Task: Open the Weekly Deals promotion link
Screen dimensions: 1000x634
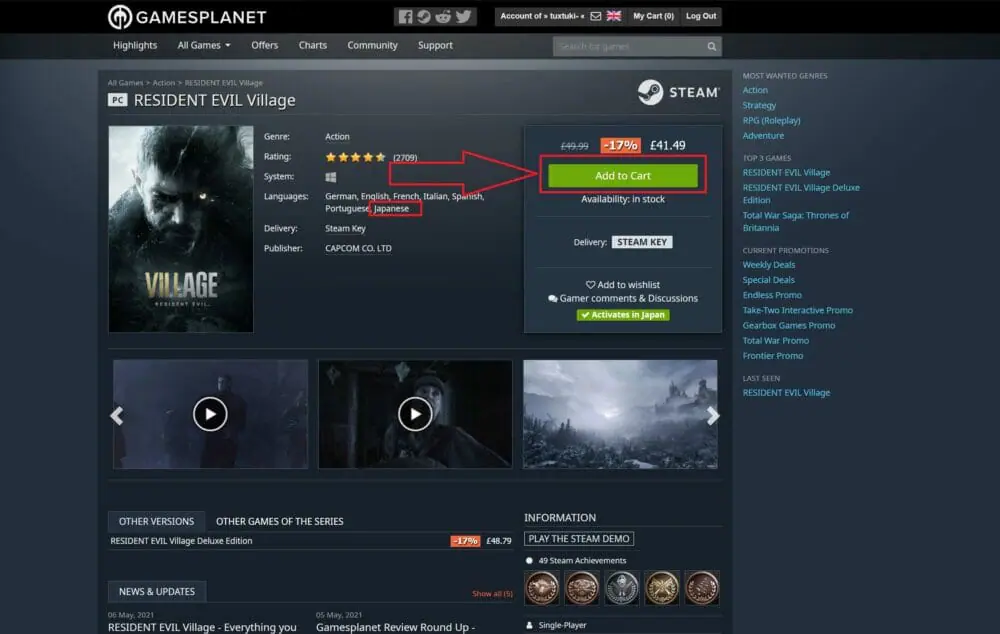Action: point(769,265)
